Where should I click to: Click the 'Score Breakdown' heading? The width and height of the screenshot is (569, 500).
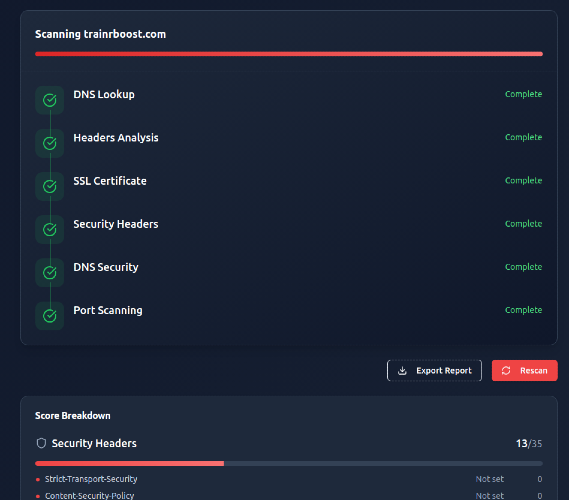point(73,416)
